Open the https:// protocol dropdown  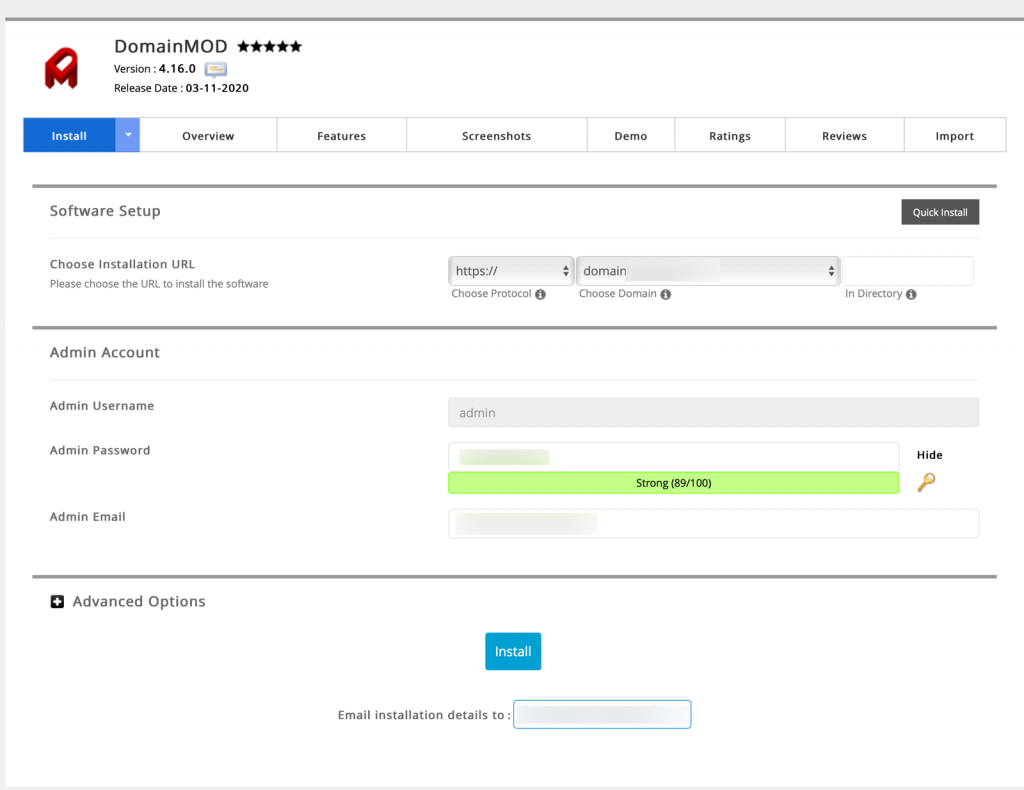(511, 271)
